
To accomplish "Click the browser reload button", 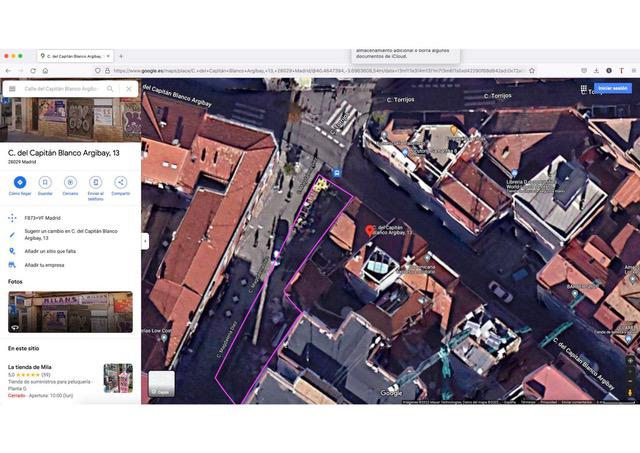I will tap(33, 71).
